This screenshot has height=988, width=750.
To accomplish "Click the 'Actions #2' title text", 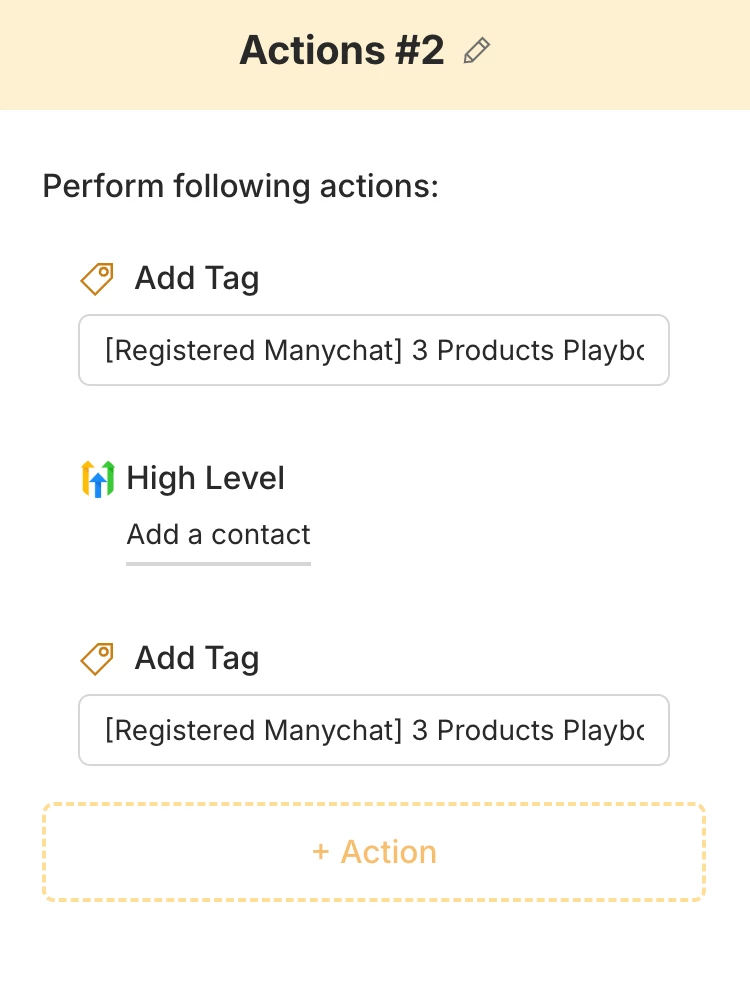I will click(341, 50).
